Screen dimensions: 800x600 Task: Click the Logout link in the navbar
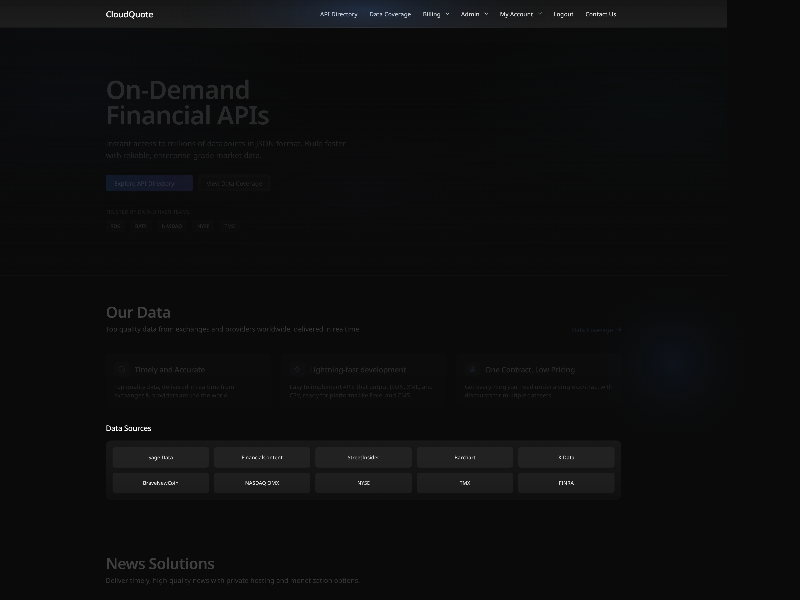tap(561, 14)
